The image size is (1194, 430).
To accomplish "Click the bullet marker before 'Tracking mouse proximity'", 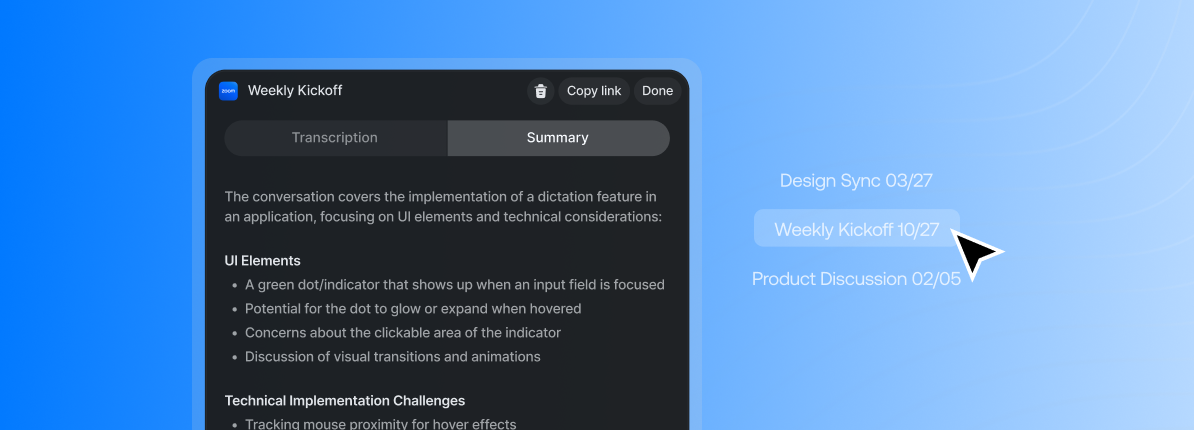I will point(234,424).
